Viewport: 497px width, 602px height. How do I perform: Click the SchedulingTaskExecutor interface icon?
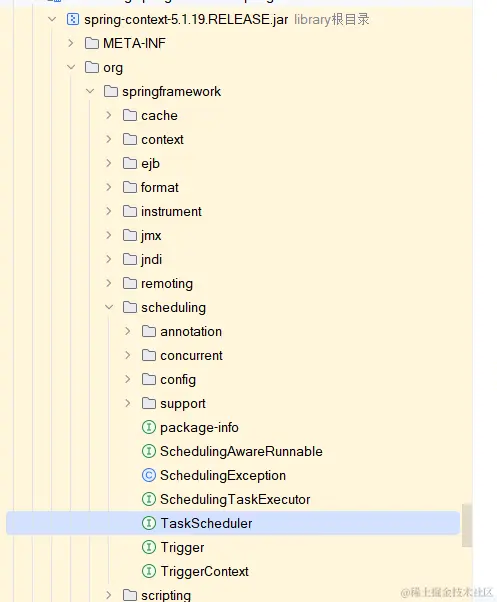click(149, 499)
